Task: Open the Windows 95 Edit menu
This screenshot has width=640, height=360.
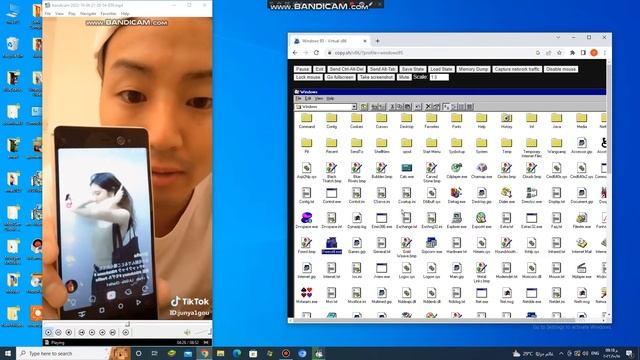Action: click(308, 99)
